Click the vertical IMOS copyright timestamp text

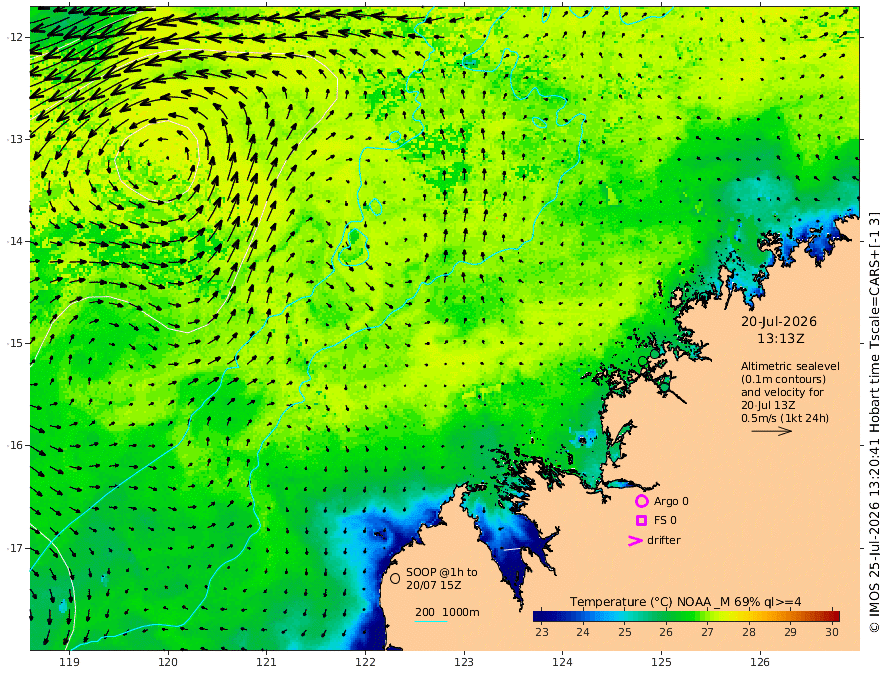[873, 422]
